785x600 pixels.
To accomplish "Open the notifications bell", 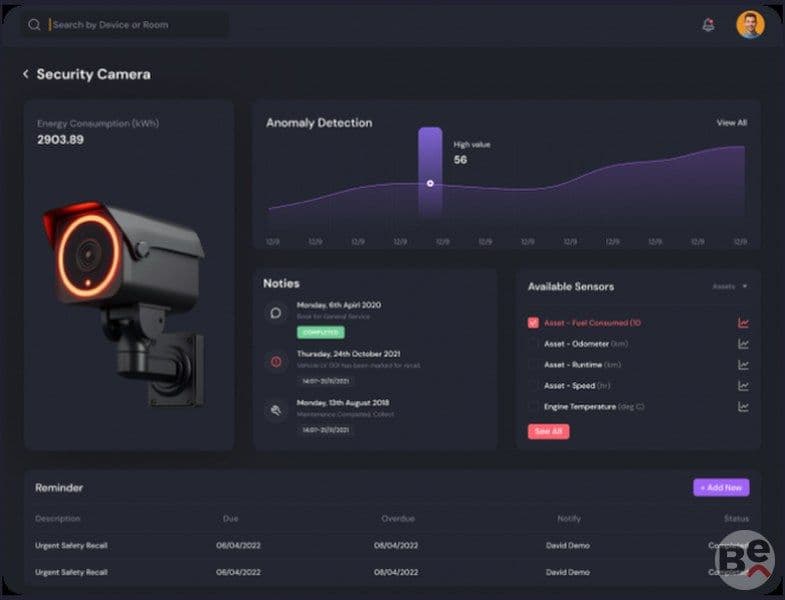I will pos(708,25).
